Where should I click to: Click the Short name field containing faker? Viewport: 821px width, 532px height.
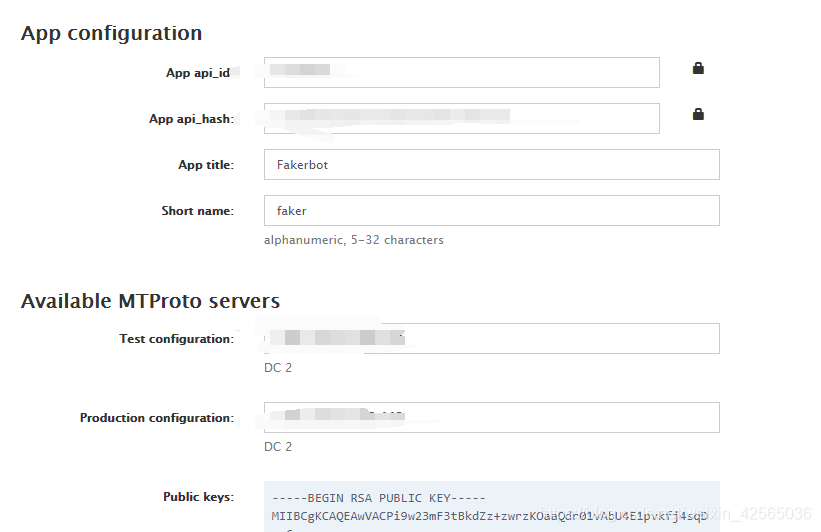tap(491, 211)
